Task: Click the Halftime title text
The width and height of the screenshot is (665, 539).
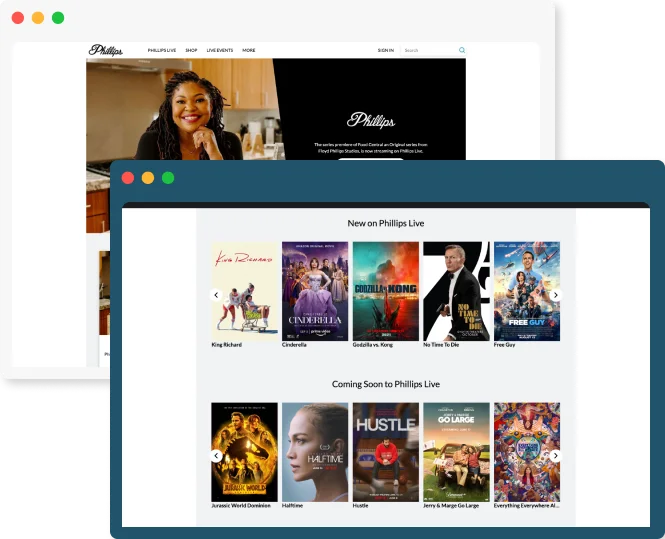Action: [292, 505]
